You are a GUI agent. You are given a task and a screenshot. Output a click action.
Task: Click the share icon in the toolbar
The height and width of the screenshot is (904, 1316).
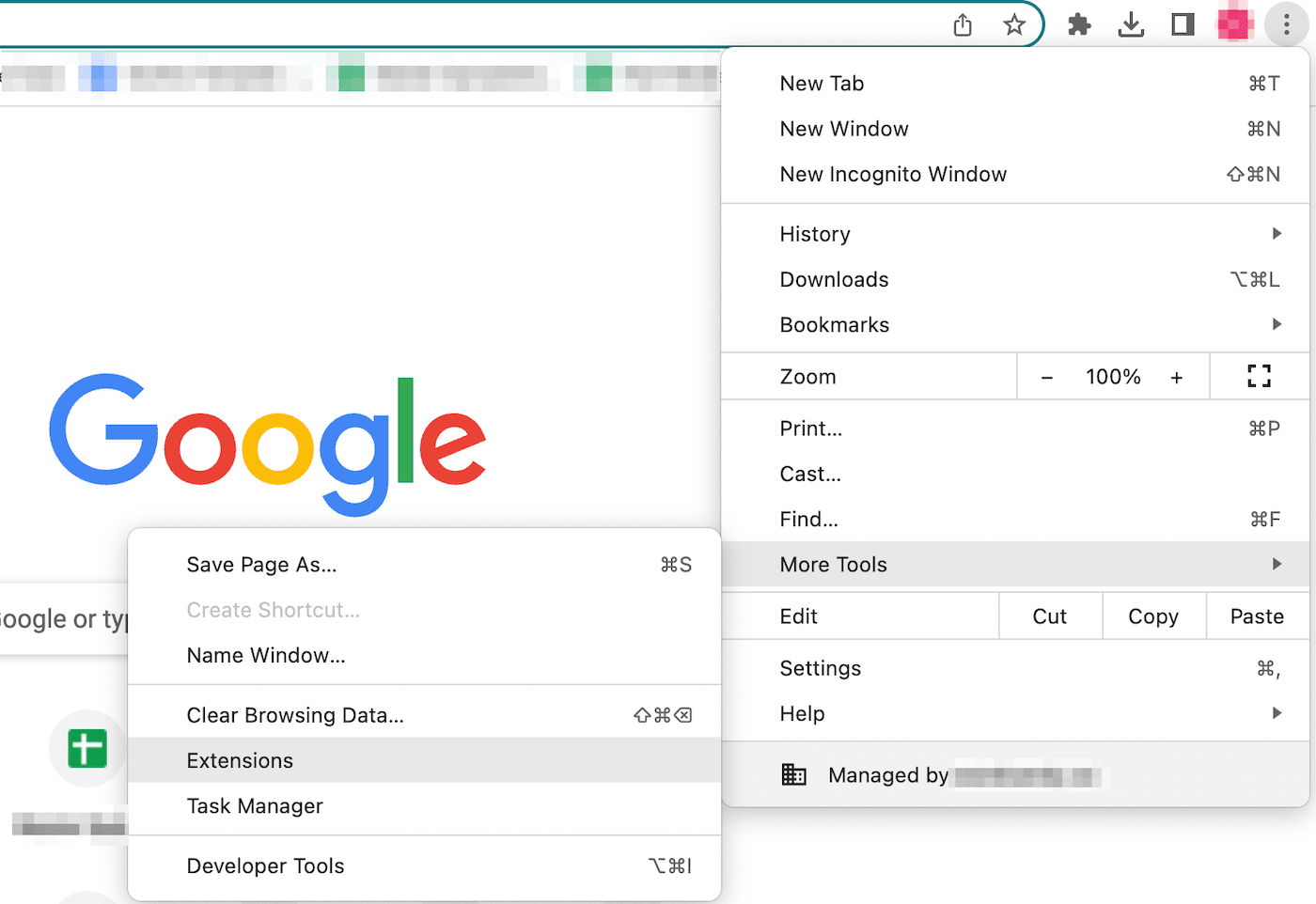[962, 24]
